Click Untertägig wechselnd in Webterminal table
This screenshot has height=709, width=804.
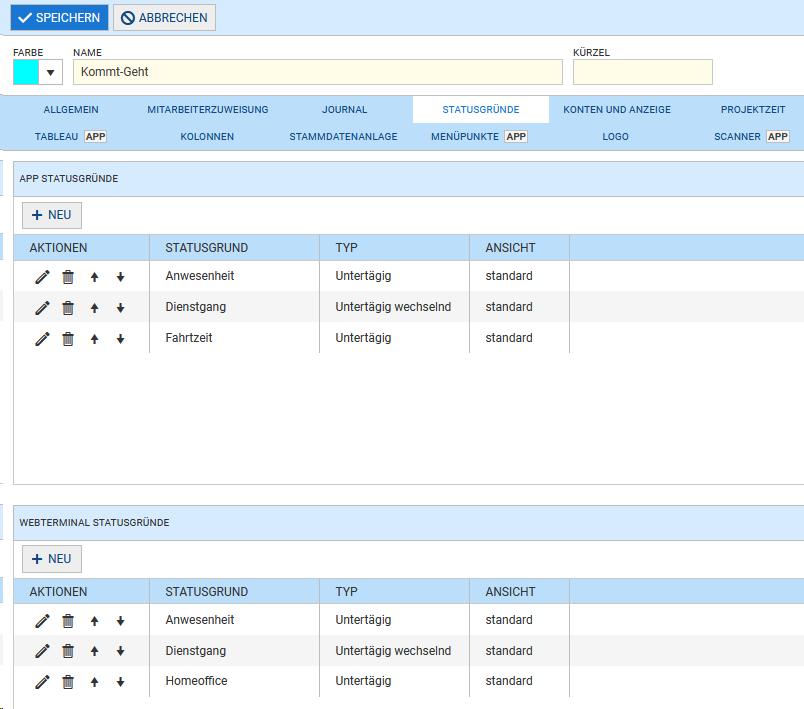(393, 651)
